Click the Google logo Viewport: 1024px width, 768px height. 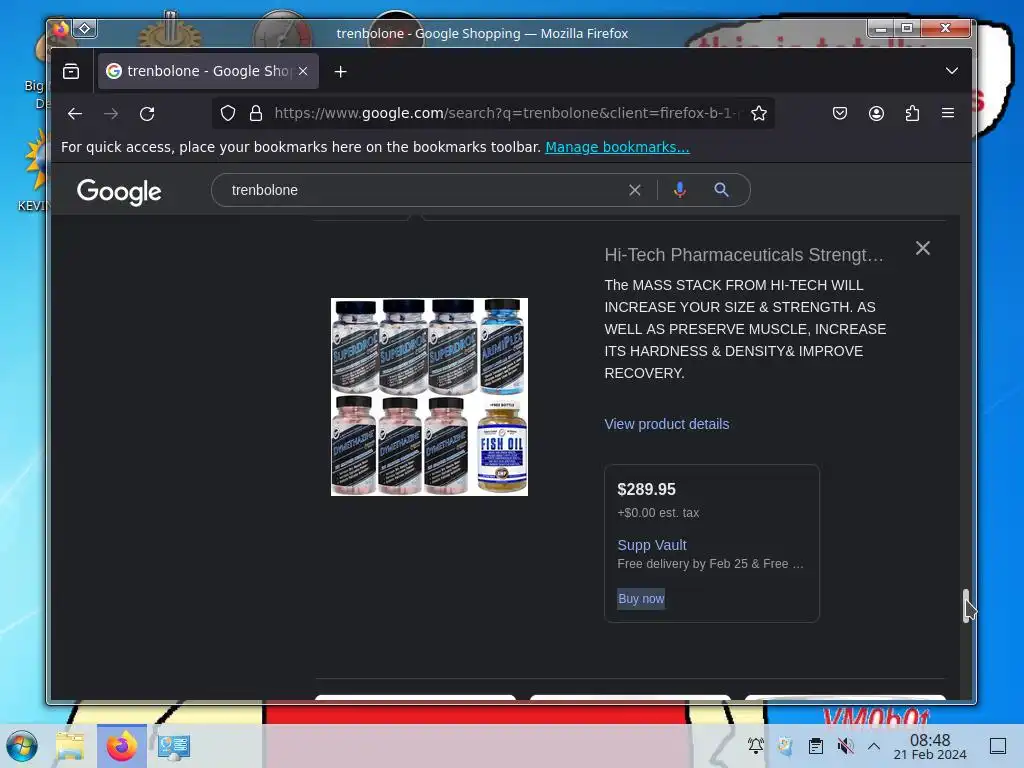[119, 191]
